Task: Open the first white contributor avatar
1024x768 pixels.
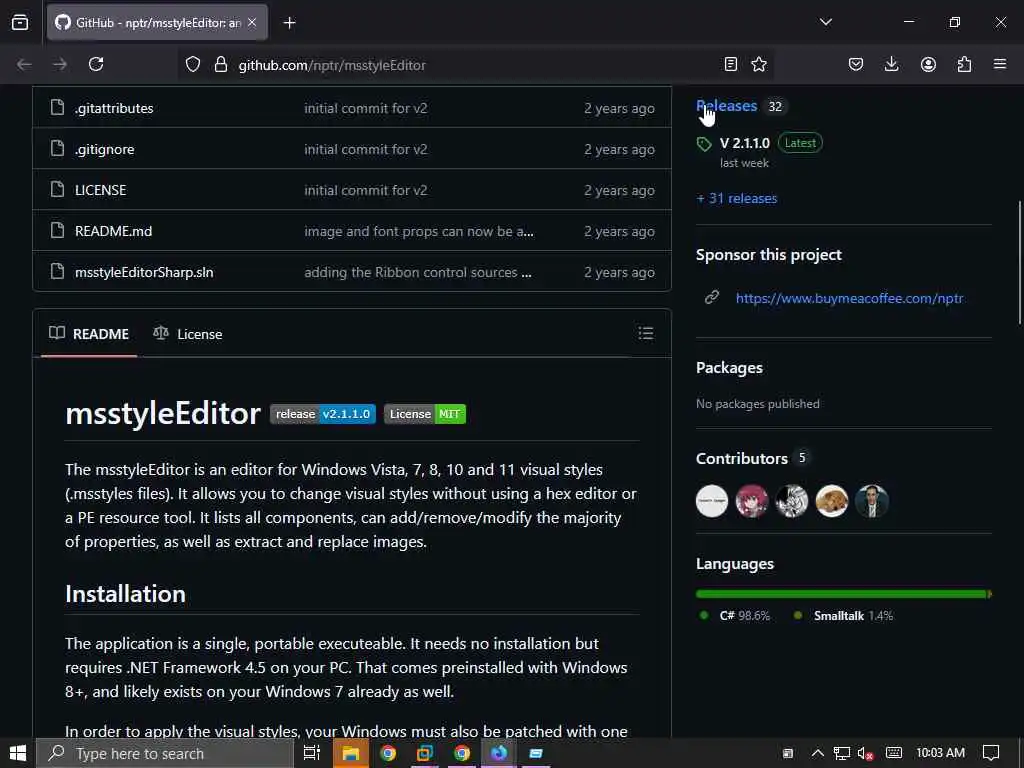Action: coord(712,502)
